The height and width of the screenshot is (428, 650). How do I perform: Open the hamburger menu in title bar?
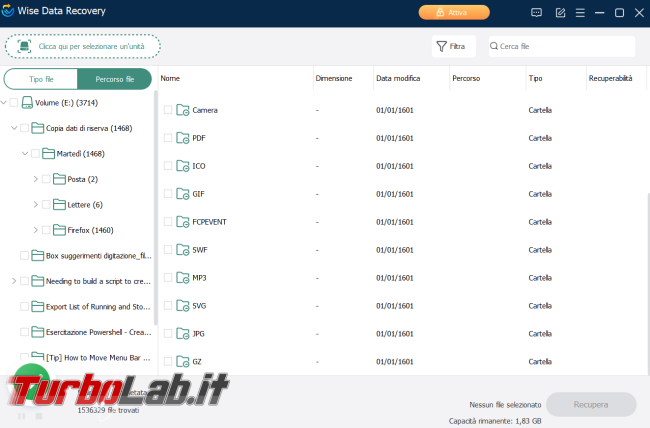(580, 13)
